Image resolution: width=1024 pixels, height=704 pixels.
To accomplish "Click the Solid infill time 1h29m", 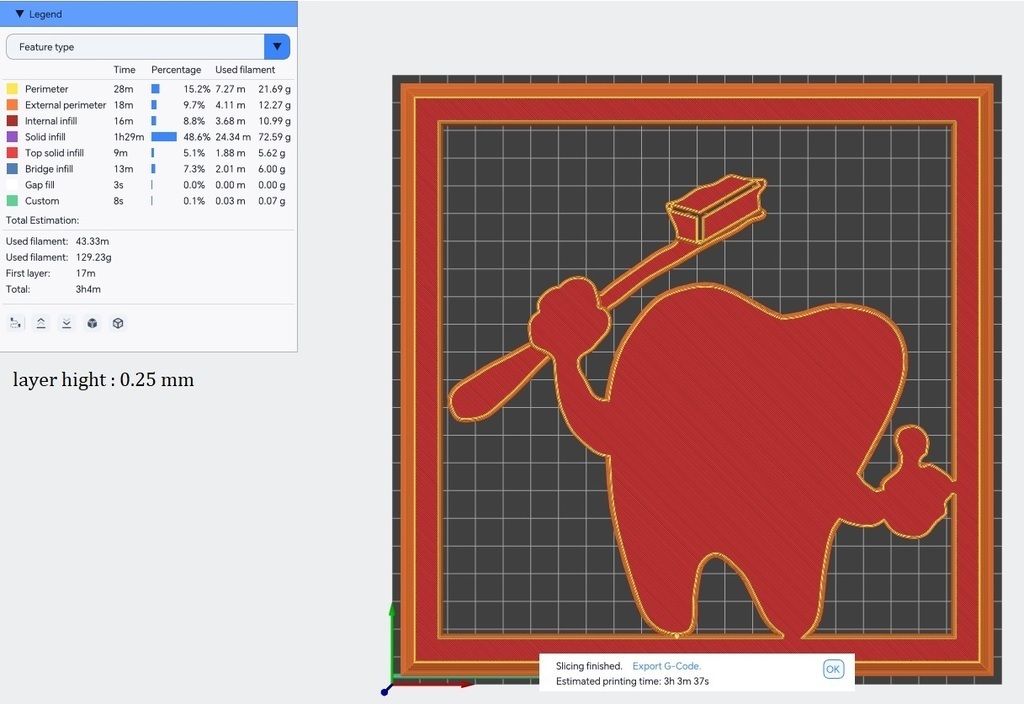I will 129,136.
